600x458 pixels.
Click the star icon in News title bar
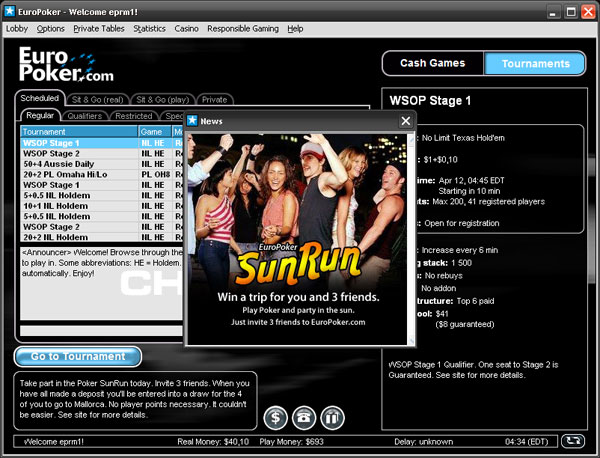click(192, 121)
